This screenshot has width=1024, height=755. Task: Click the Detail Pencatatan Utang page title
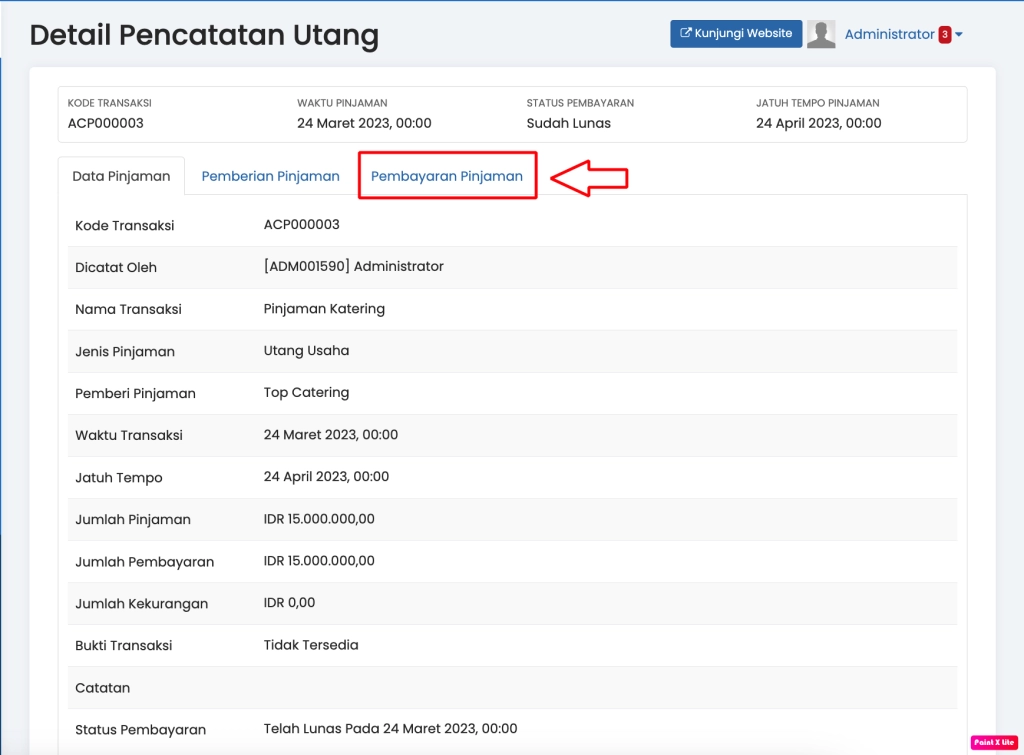pos(204,34)
